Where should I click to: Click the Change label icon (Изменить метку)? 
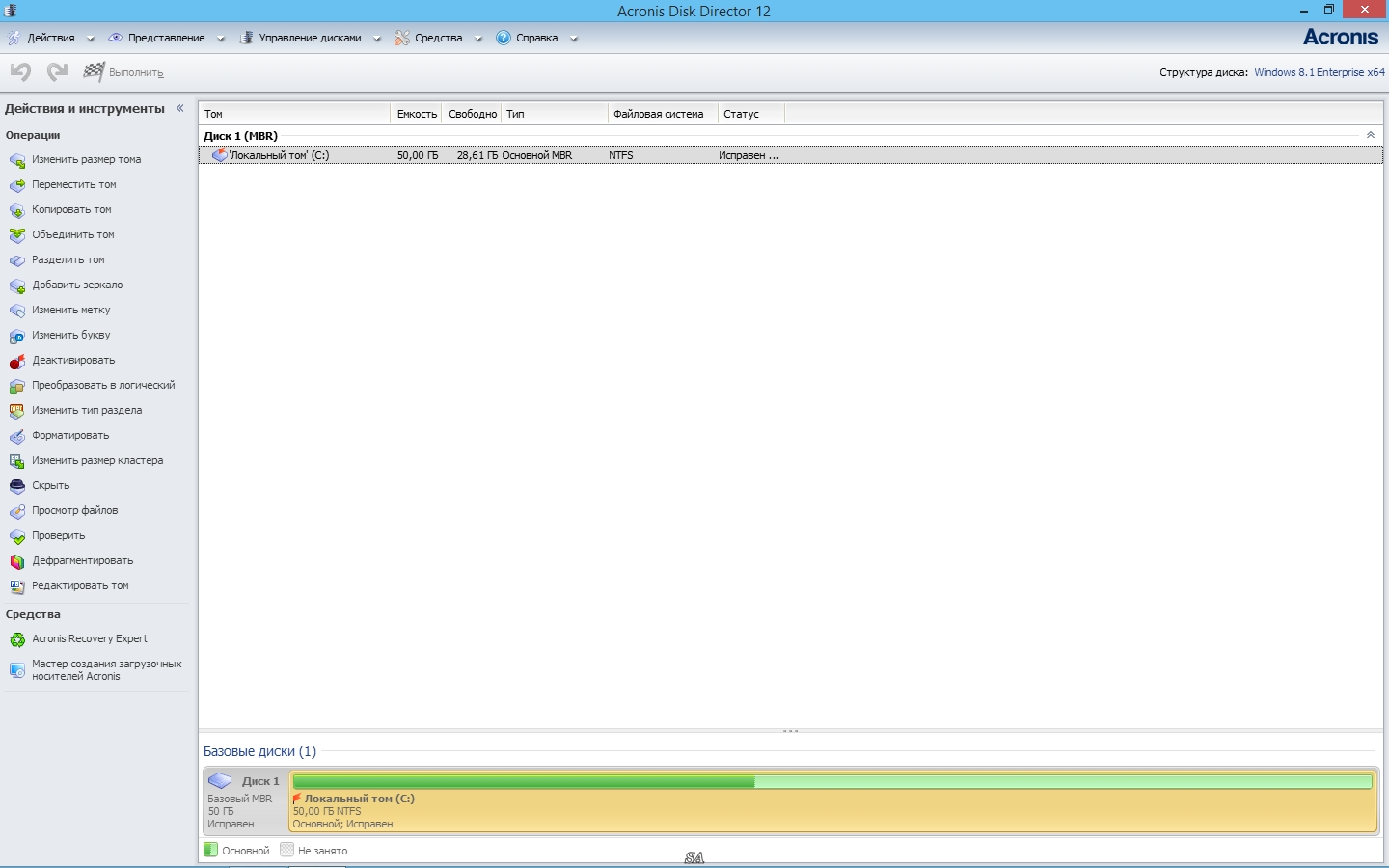point(17,311)
